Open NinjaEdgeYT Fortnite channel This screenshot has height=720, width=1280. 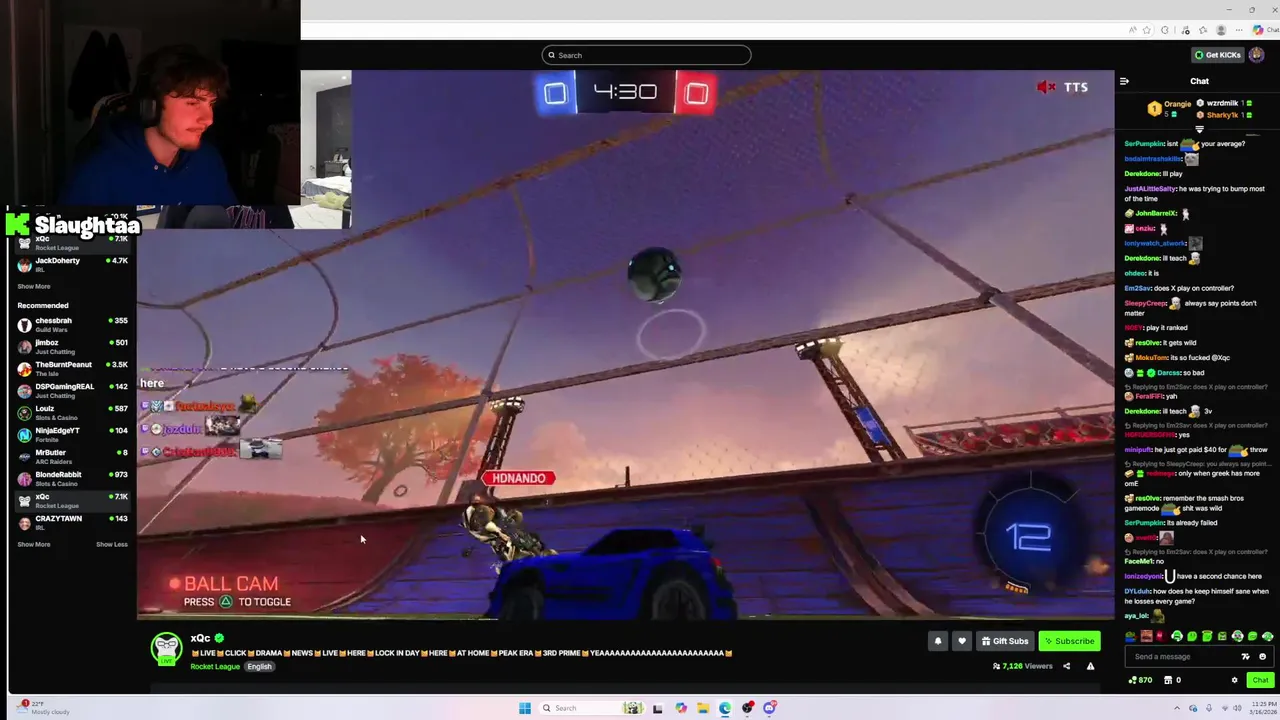pyautogui.click(x=72, y=434)
